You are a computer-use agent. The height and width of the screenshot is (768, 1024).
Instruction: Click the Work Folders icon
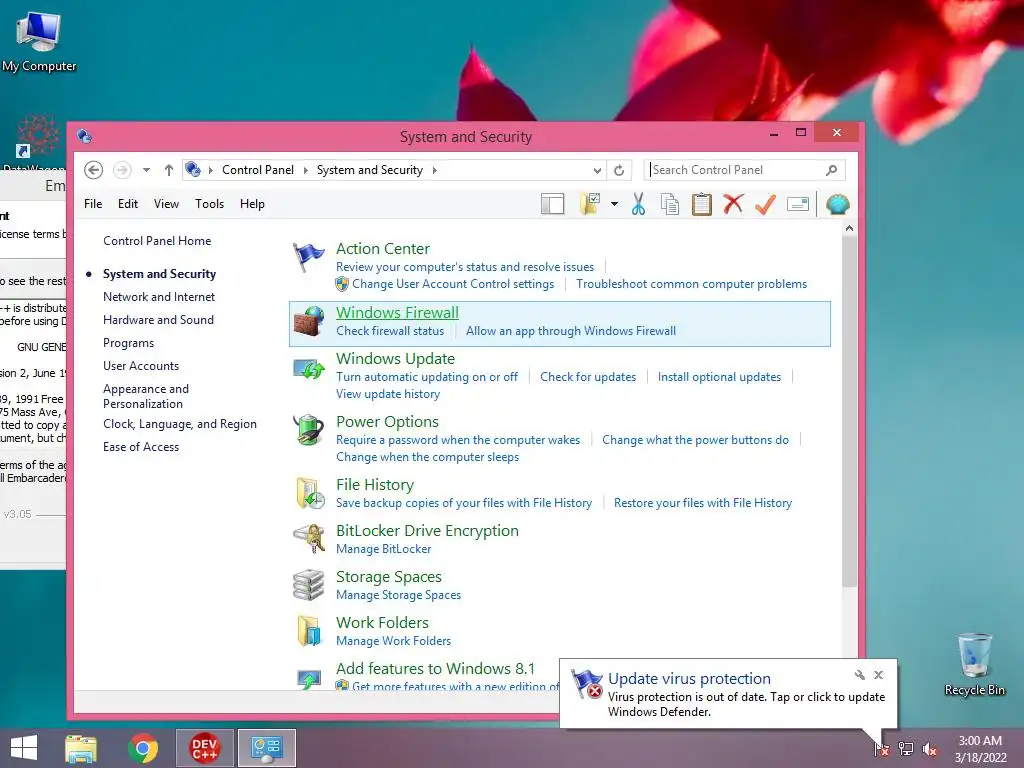click(309, 631)
